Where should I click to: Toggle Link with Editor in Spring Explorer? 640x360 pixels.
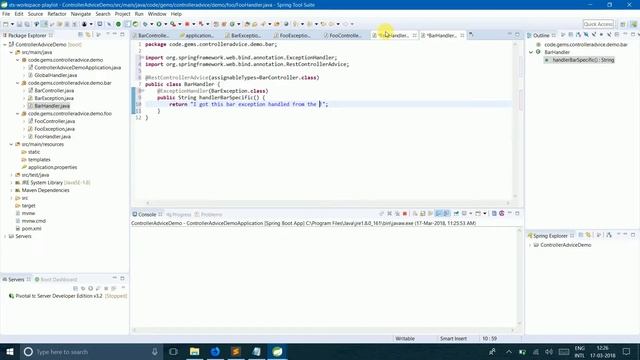[x=588, y=236]
